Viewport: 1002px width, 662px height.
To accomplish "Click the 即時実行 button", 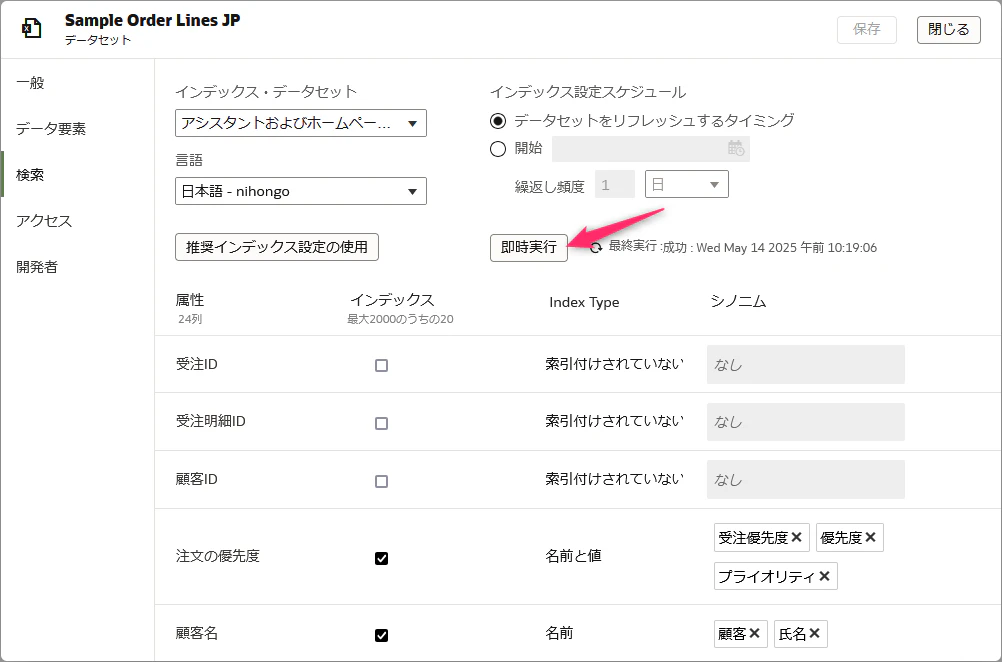I will tap(528, 248).
